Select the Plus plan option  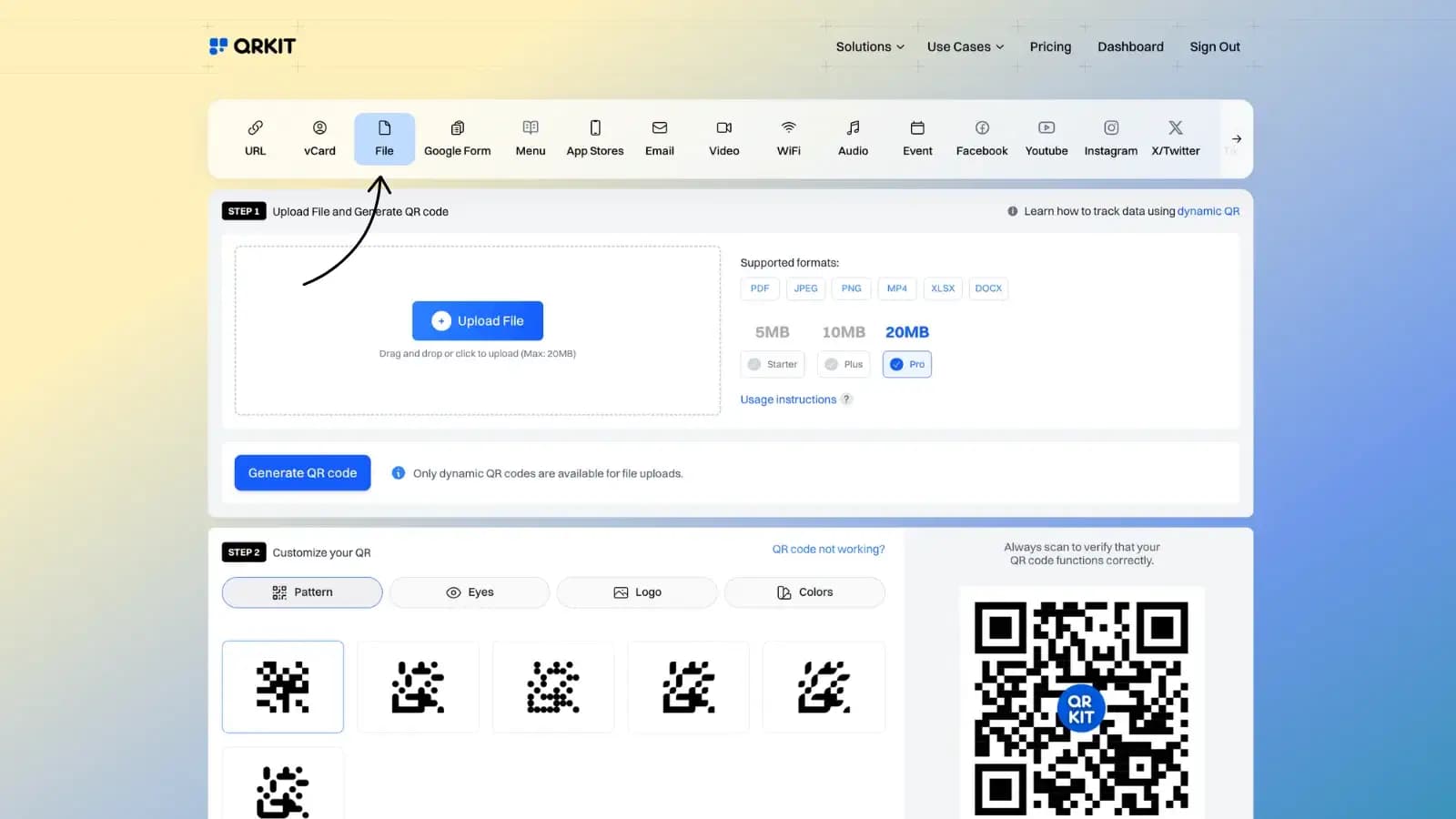(843, 364)
